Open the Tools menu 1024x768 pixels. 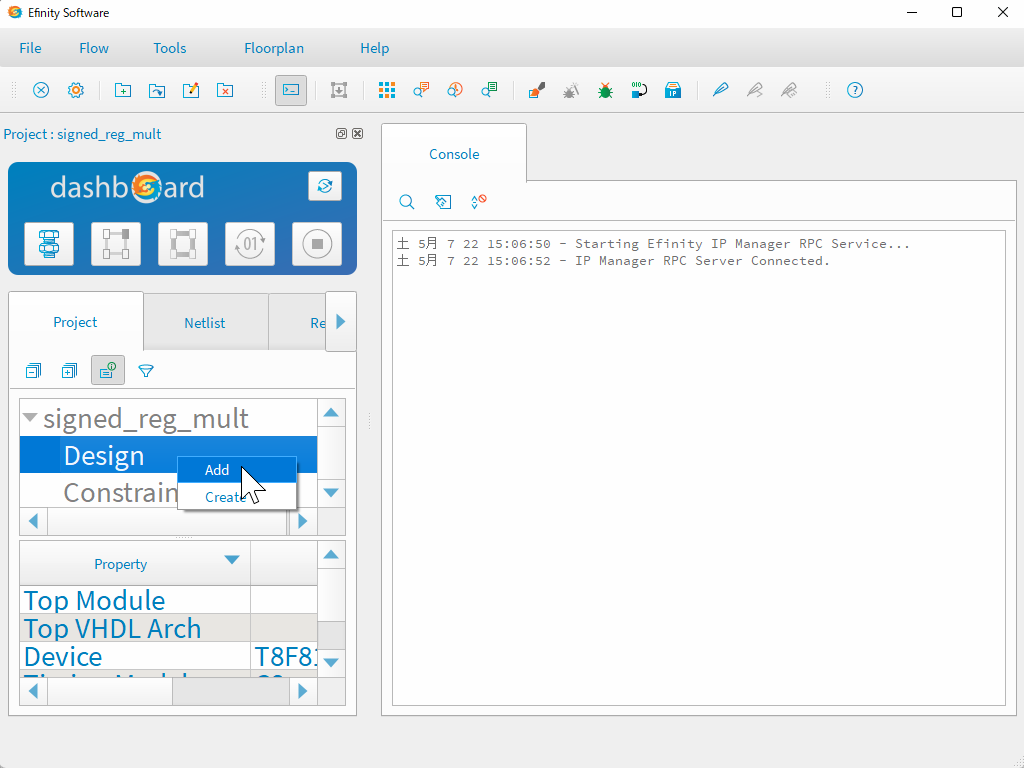[x=170, y=48]
